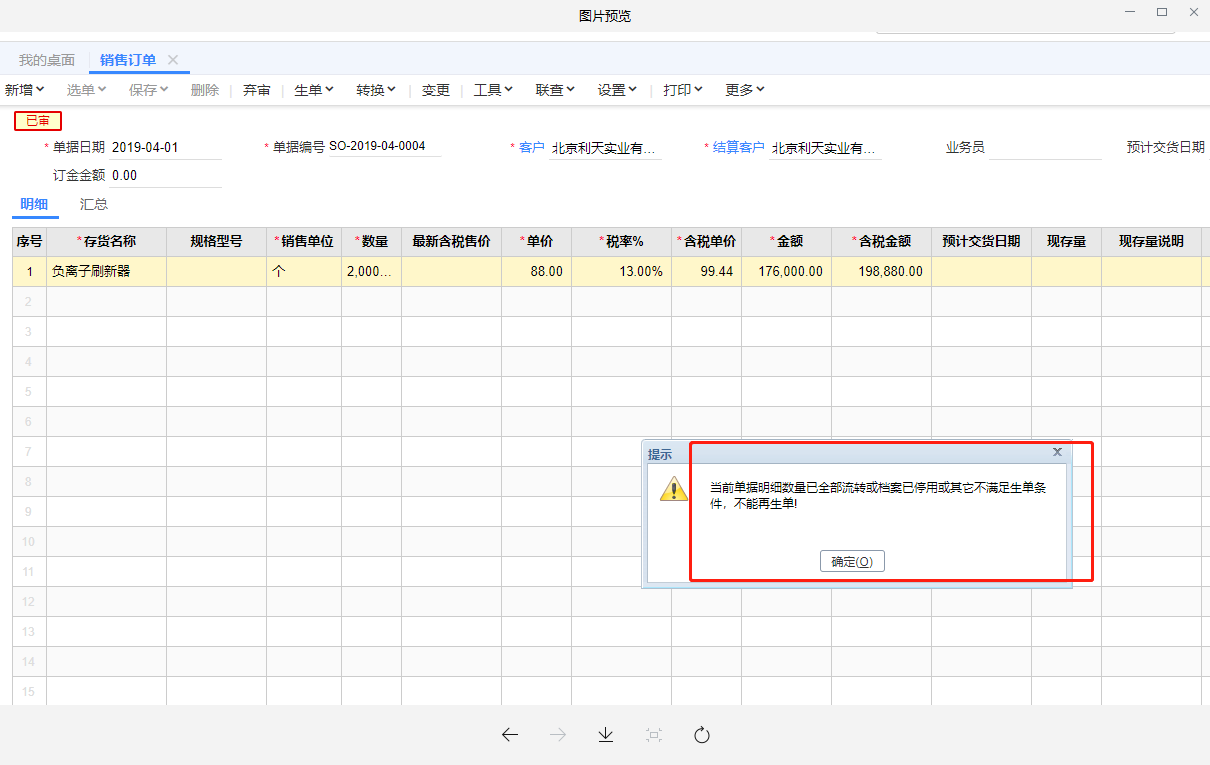
Task: Maximize the 图片预览 window
Action: (x=1162, y=12)
